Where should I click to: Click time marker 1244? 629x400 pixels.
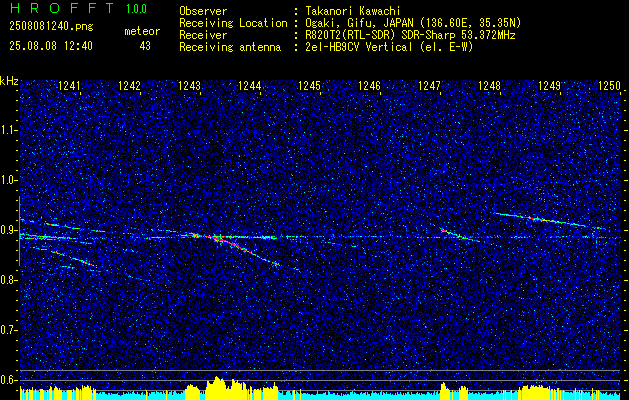coord(250,86)
